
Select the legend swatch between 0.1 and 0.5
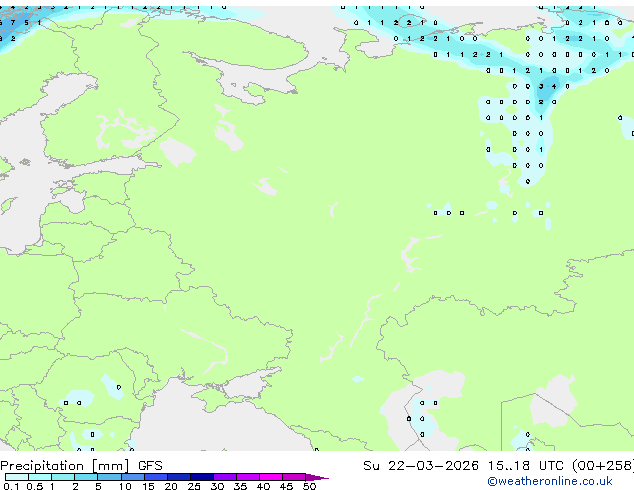pos(17,477)
